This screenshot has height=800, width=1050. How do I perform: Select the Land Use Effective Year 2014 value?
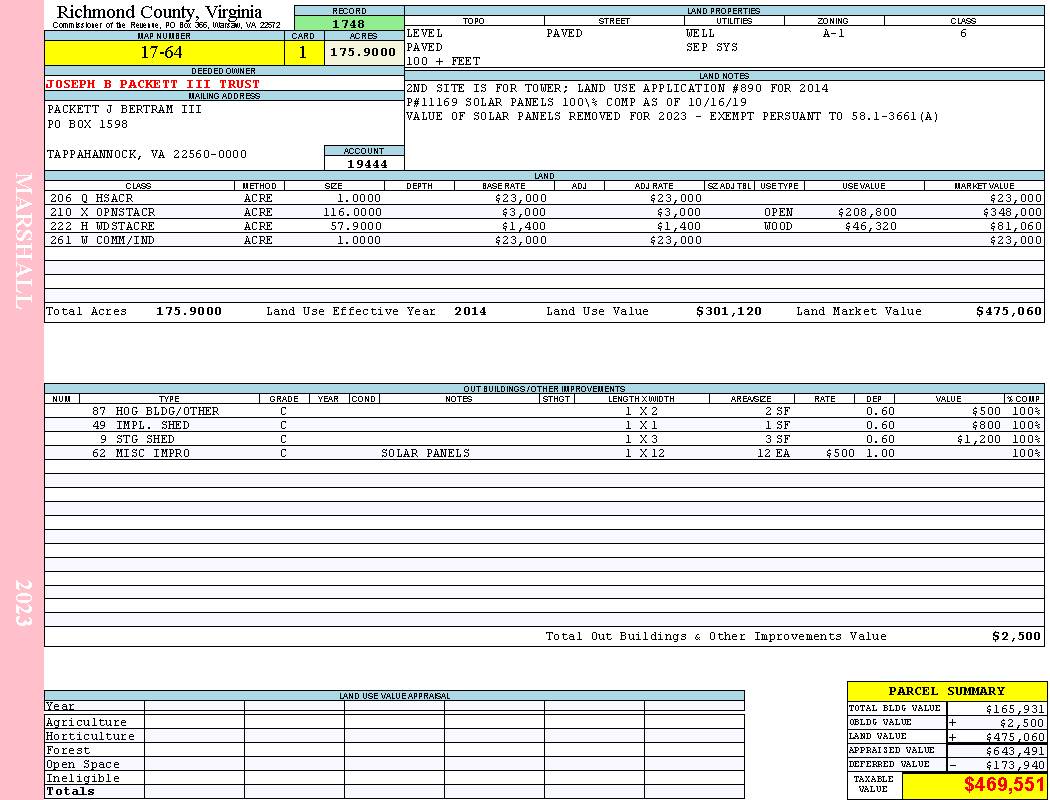(470, 311)
